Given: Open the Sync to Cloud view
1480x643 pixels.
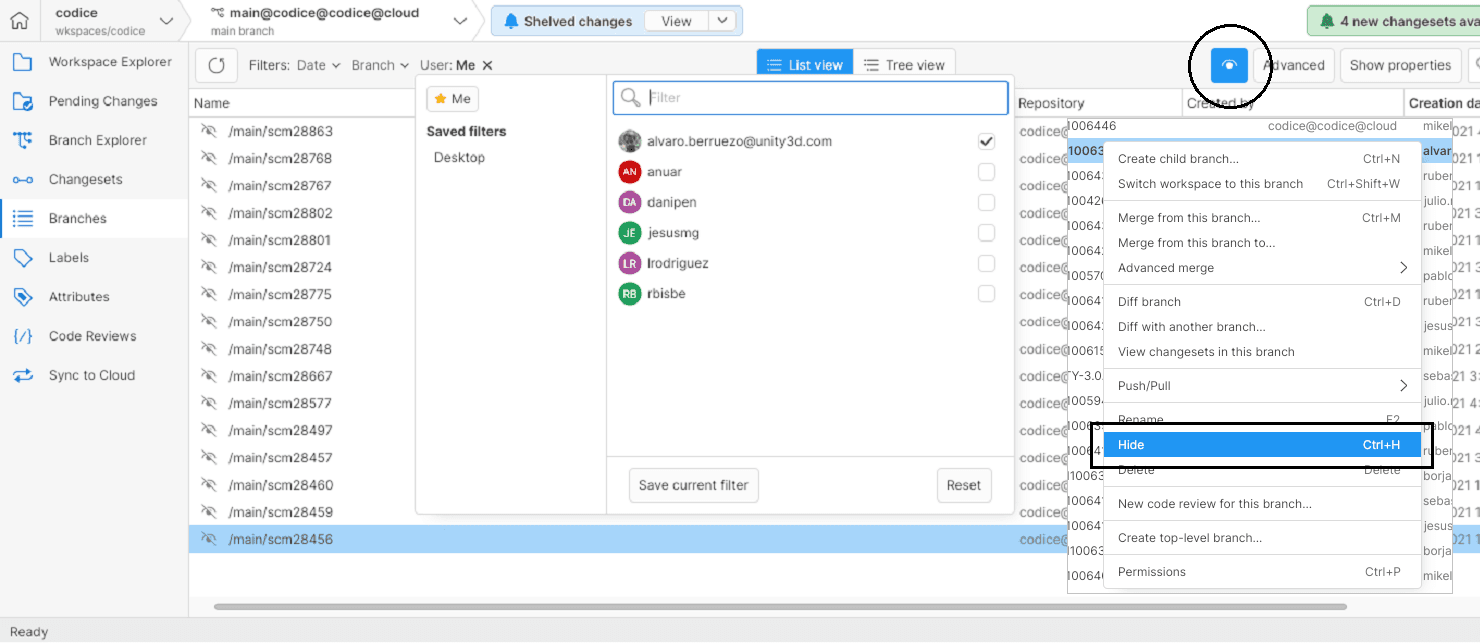Looking at the screenshot, I should [91, 376].
